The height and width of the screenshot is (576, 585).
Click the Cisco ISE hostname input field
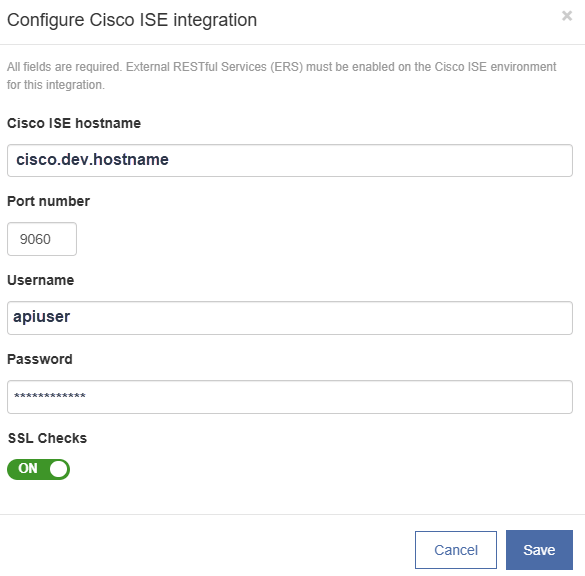290,160
